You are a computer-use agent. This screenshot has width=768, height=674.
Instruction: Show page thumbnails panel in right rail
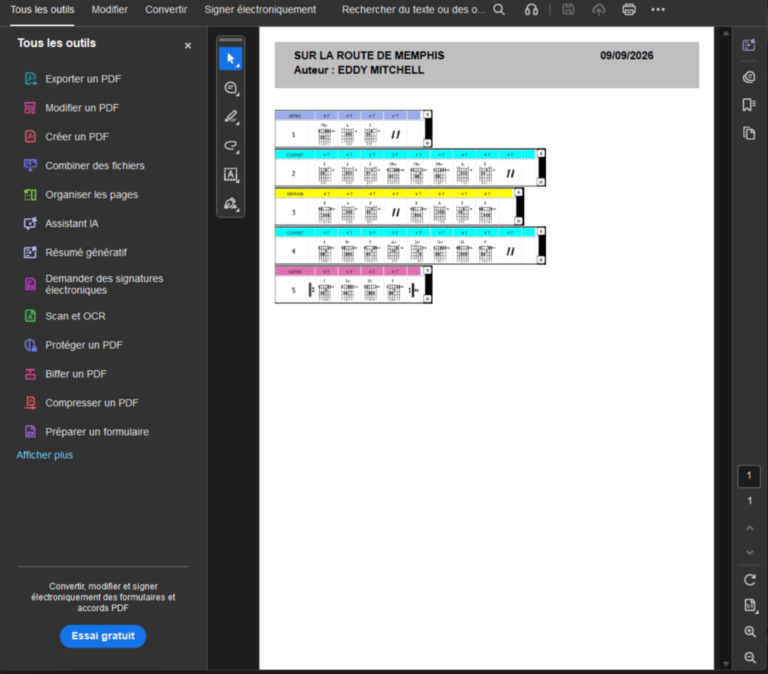click(749, 133)
